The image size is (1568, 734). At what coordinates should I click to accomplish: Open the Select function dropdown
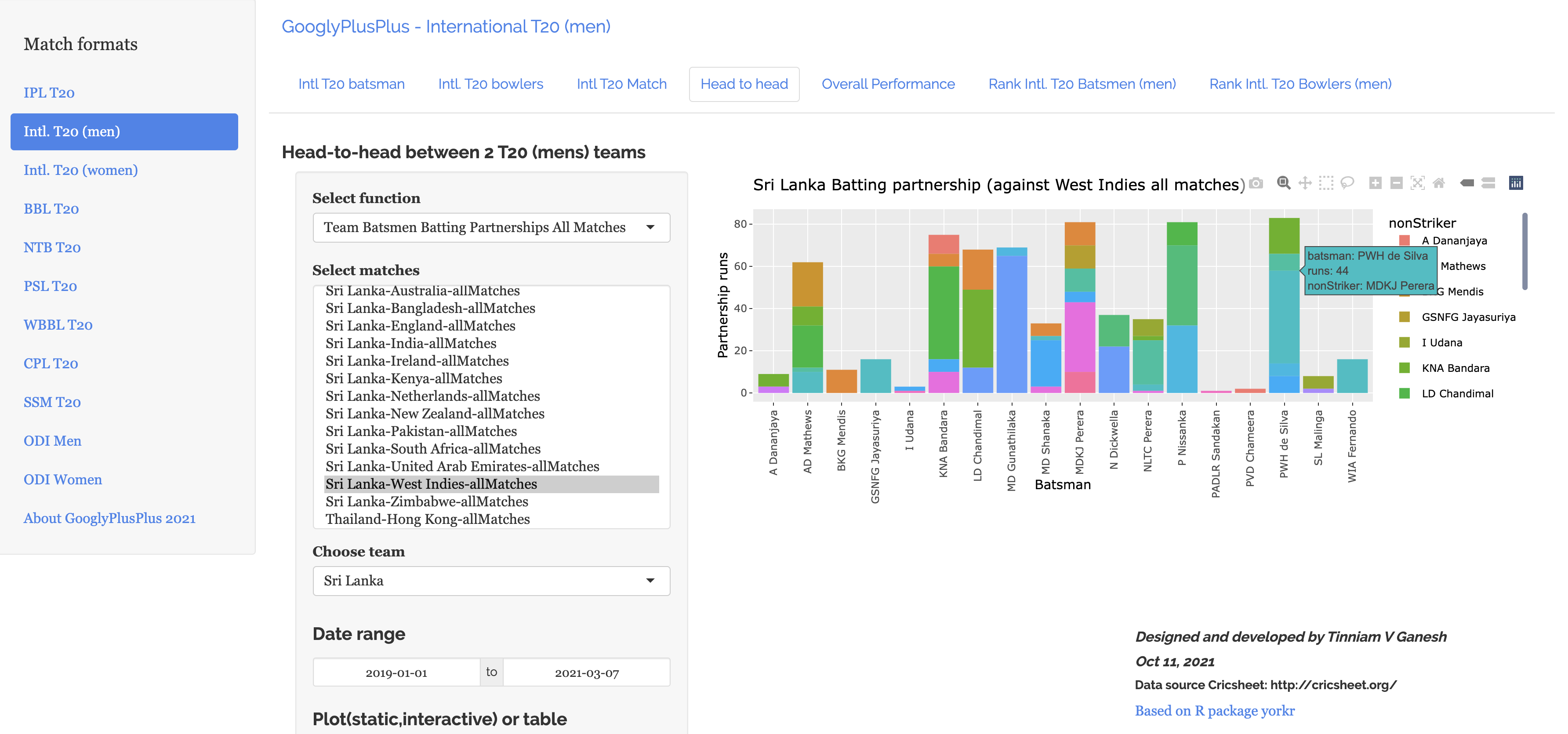point(490,228)
